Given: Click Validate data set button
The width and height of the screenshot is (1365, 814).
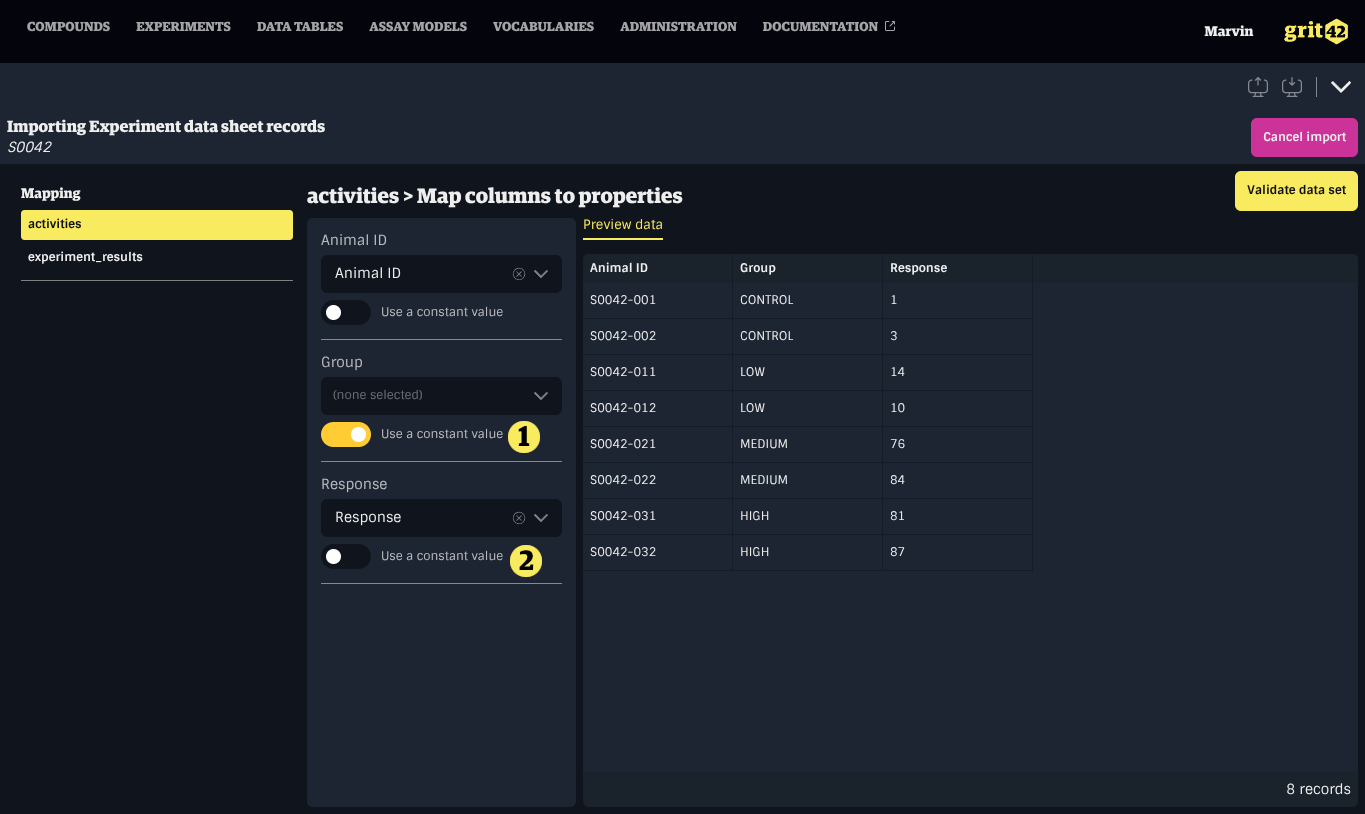Looking at the screenshot, I should (x=1296, y=190).
